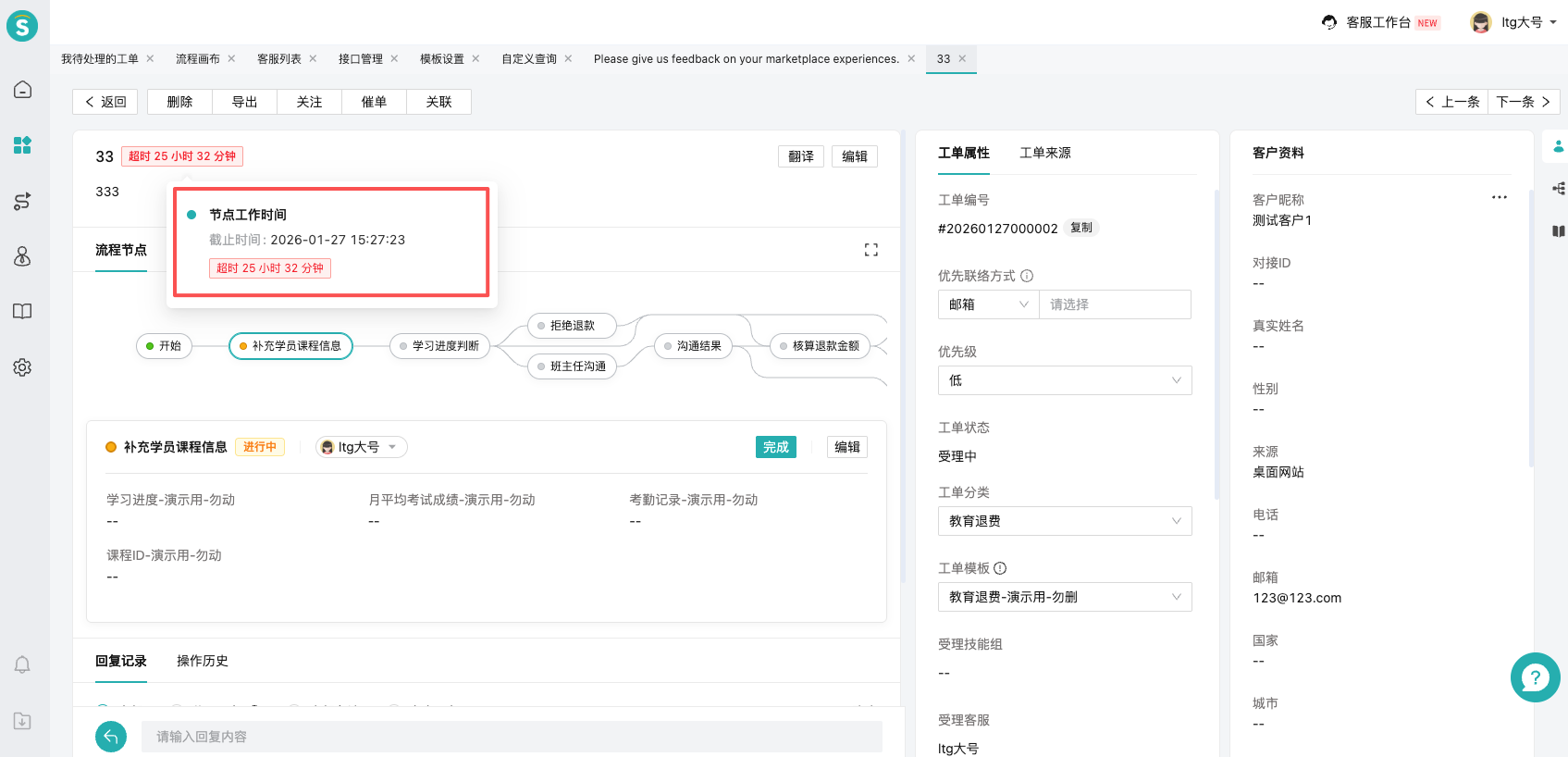Click the info icon next to 工单模板
Screen dimensions: 1568x757
1000,568
